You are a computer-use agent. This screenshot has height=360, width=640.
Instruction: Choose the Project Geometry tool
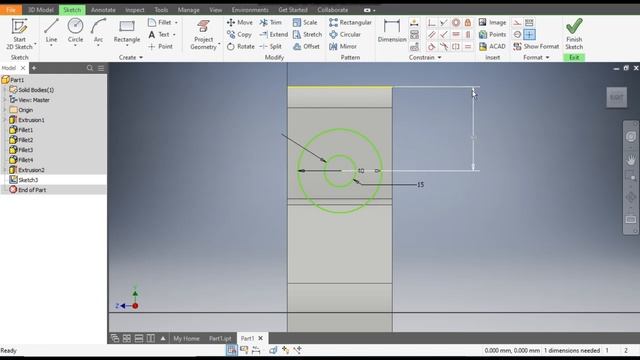point(203,34)
